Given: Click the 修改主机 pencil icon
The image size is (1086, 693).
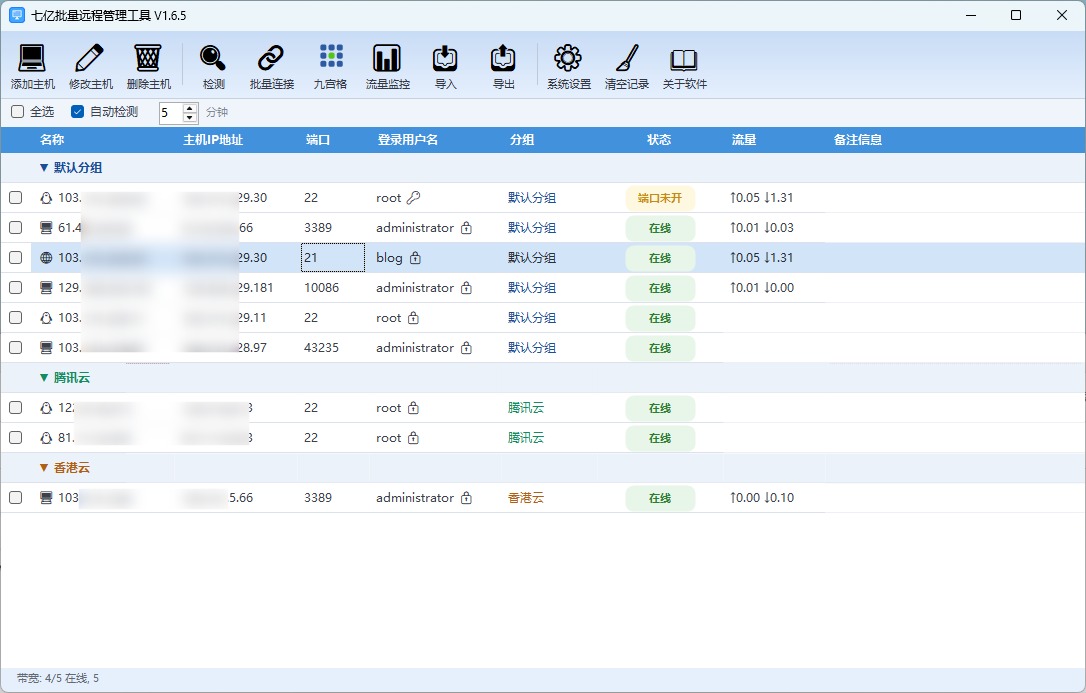Looking at the screenshot, I should 90,59.
